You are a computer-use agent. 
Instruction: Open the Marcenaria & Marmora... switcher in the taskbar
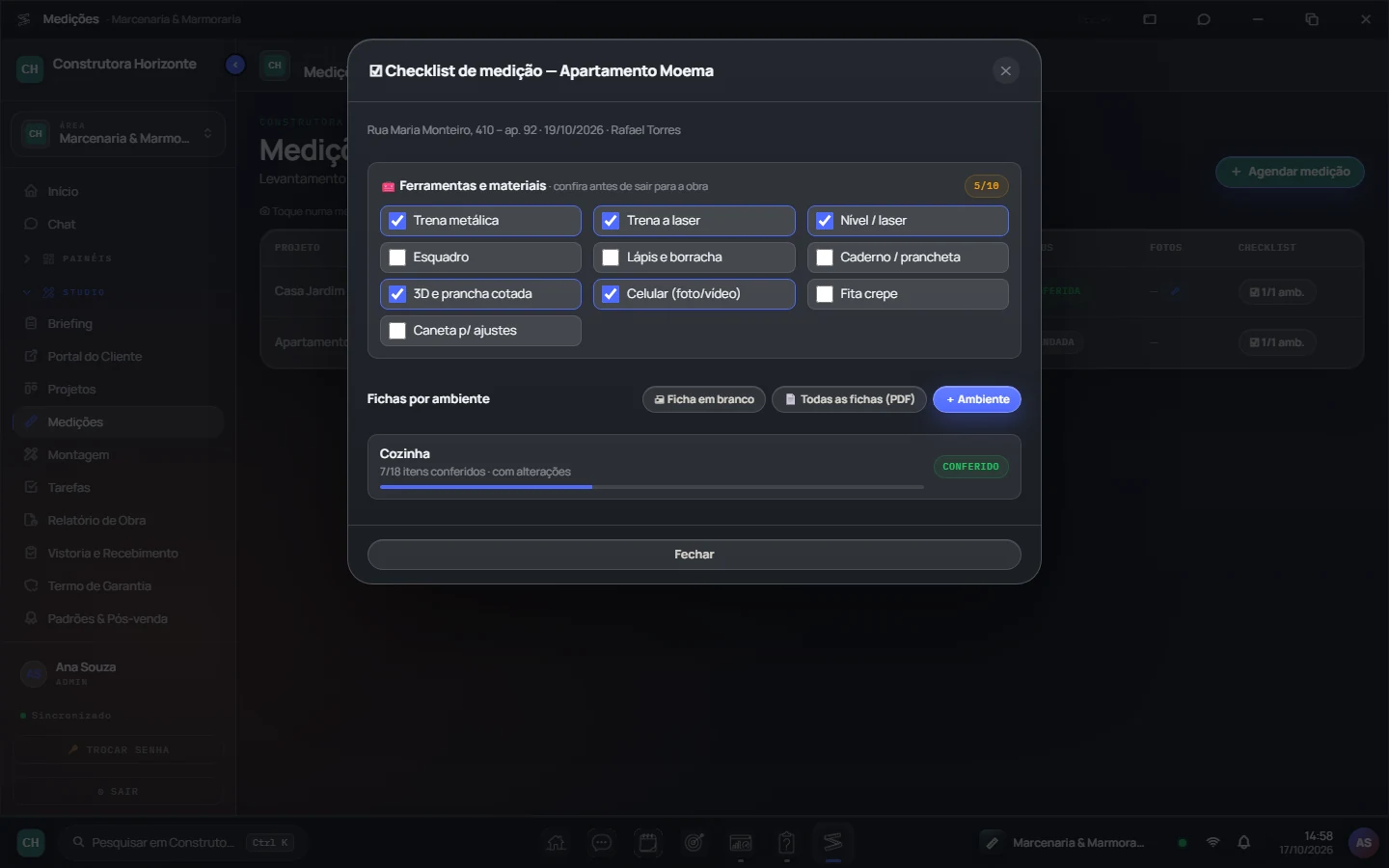(x=1063, y=842)
